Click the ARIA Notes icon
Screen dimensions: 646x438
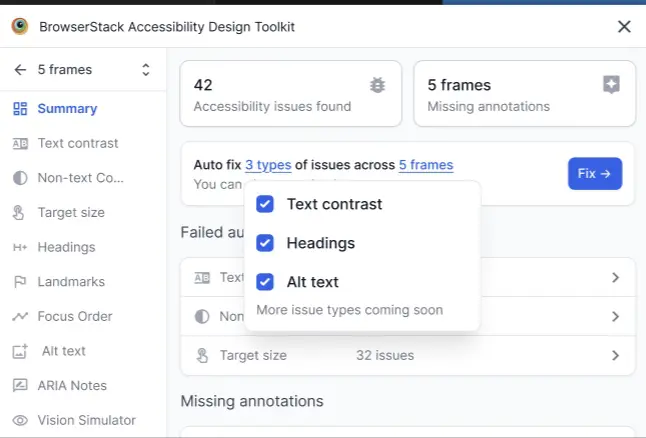click(x=20, y=385)
